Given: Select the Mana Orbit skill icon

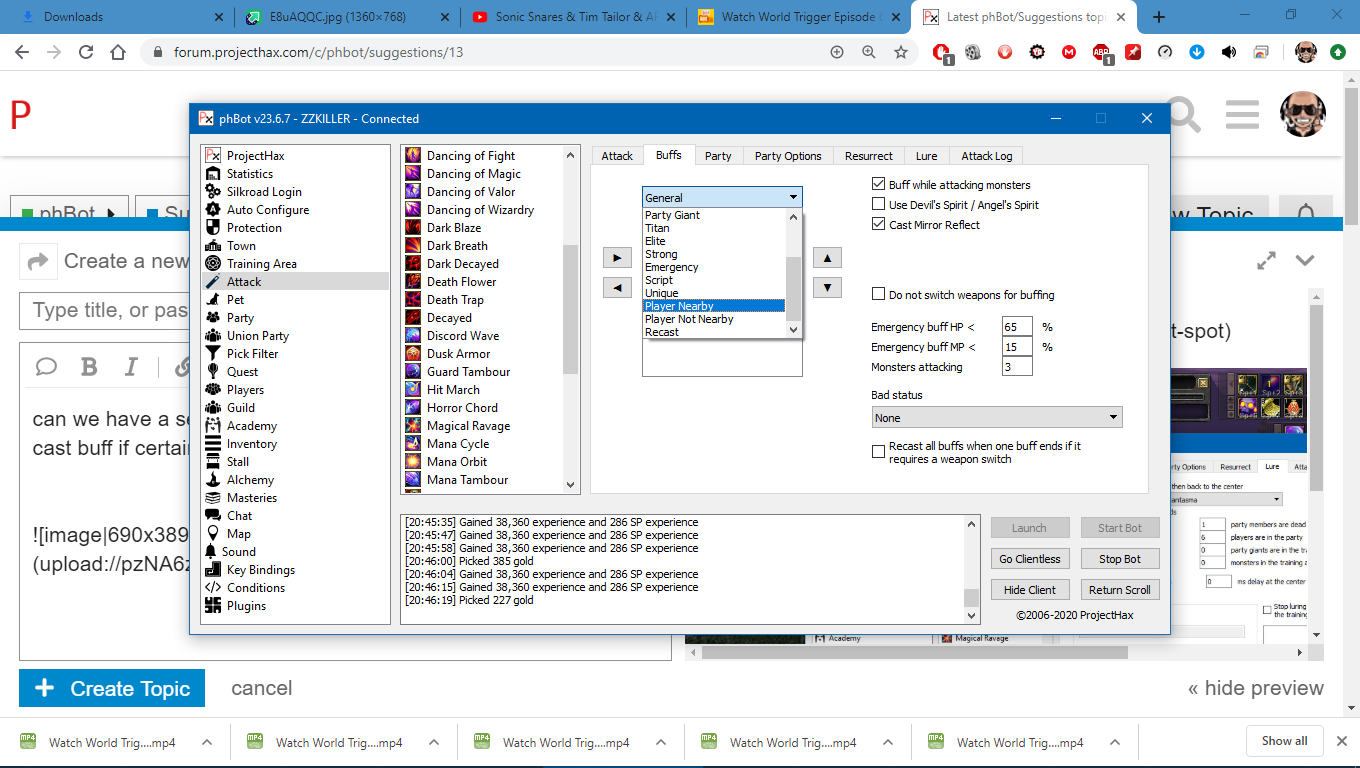Looking at the screenshot, I should click(413, 462).
